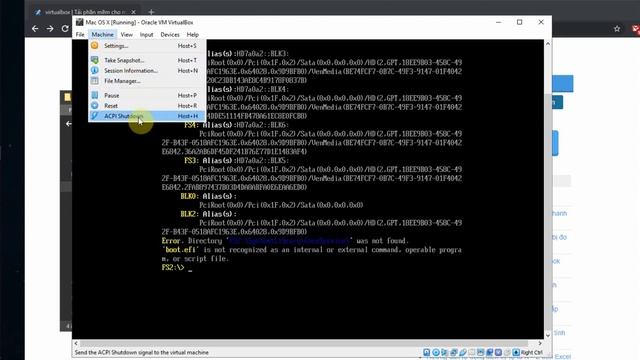The height and width of the screenshot is (360, 640).
Task: Click status bar hint 'Send the ACPI Shutdown signal'
Action: point(142,352)
